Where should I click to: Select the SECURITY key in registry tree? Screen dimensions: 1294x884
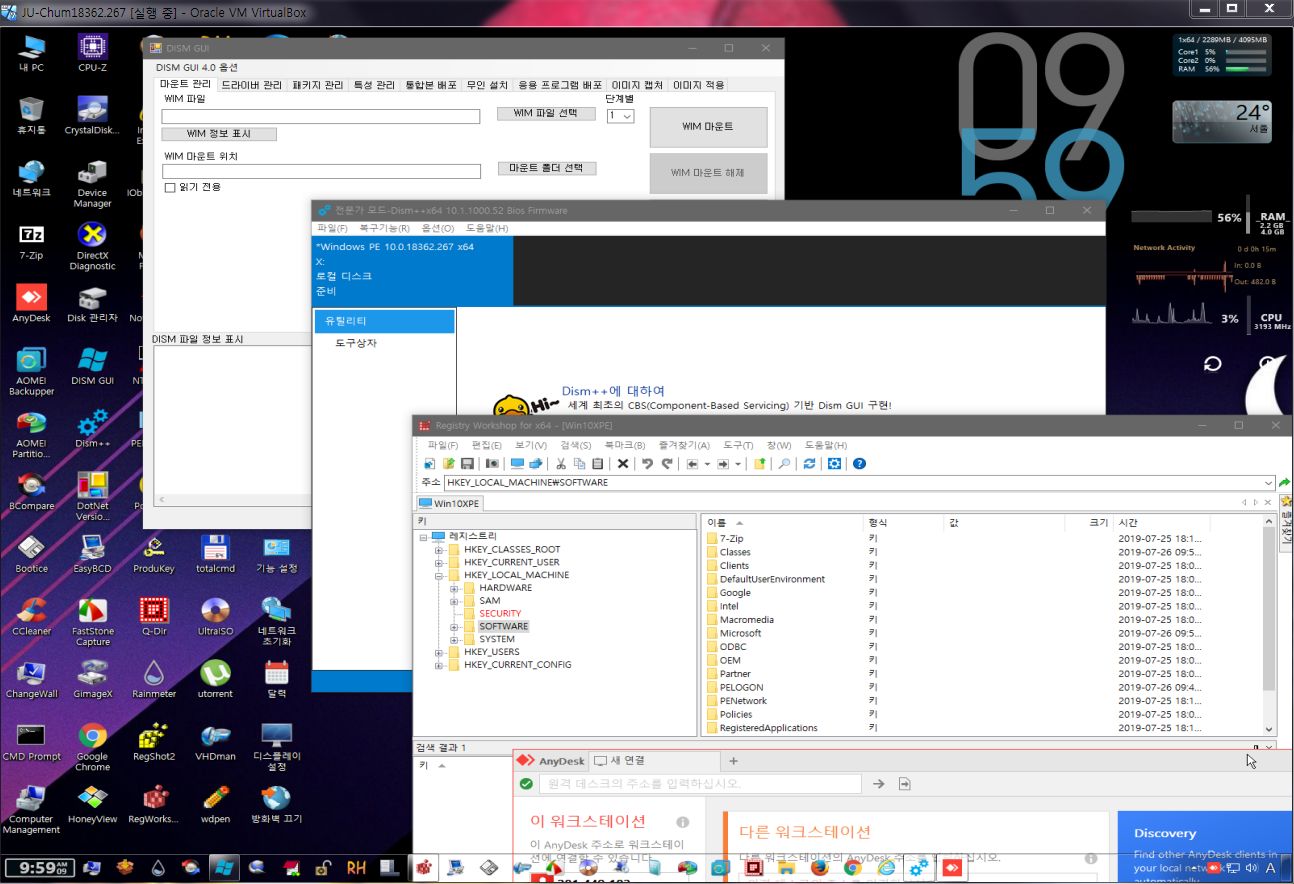click(500, 613)
